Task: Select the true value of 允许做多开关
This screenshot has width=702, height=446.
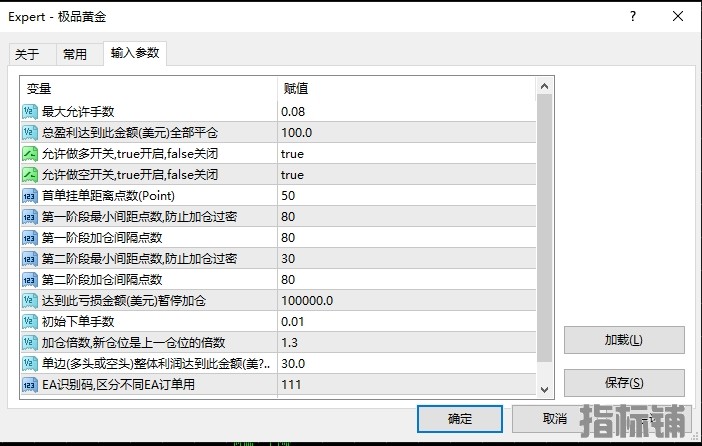Action: coord(292,154)
